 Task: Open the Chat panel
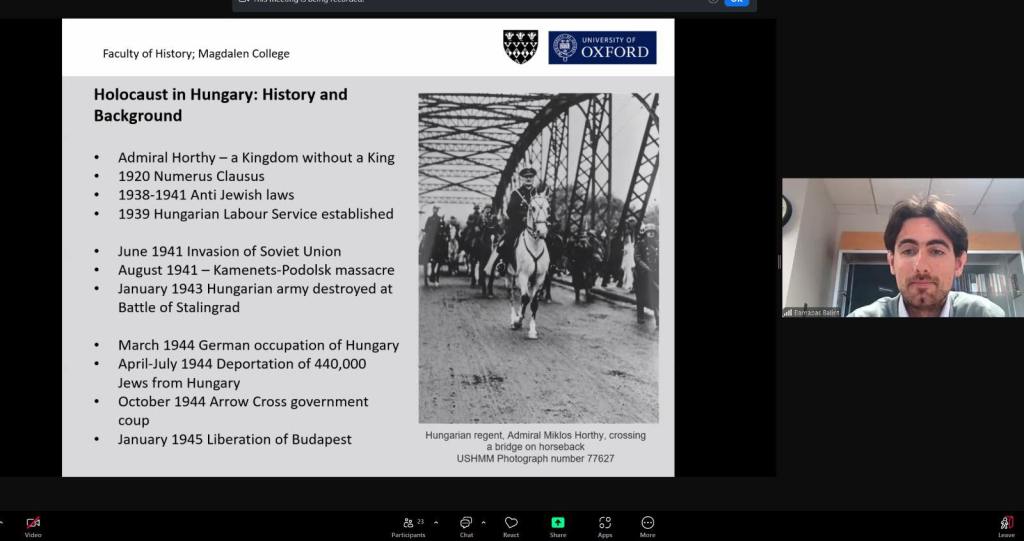(x=466, y=523)
